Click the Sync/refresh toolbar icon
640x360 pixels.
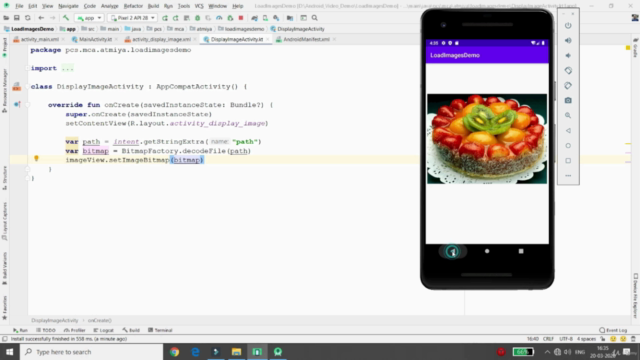(28, 18)
